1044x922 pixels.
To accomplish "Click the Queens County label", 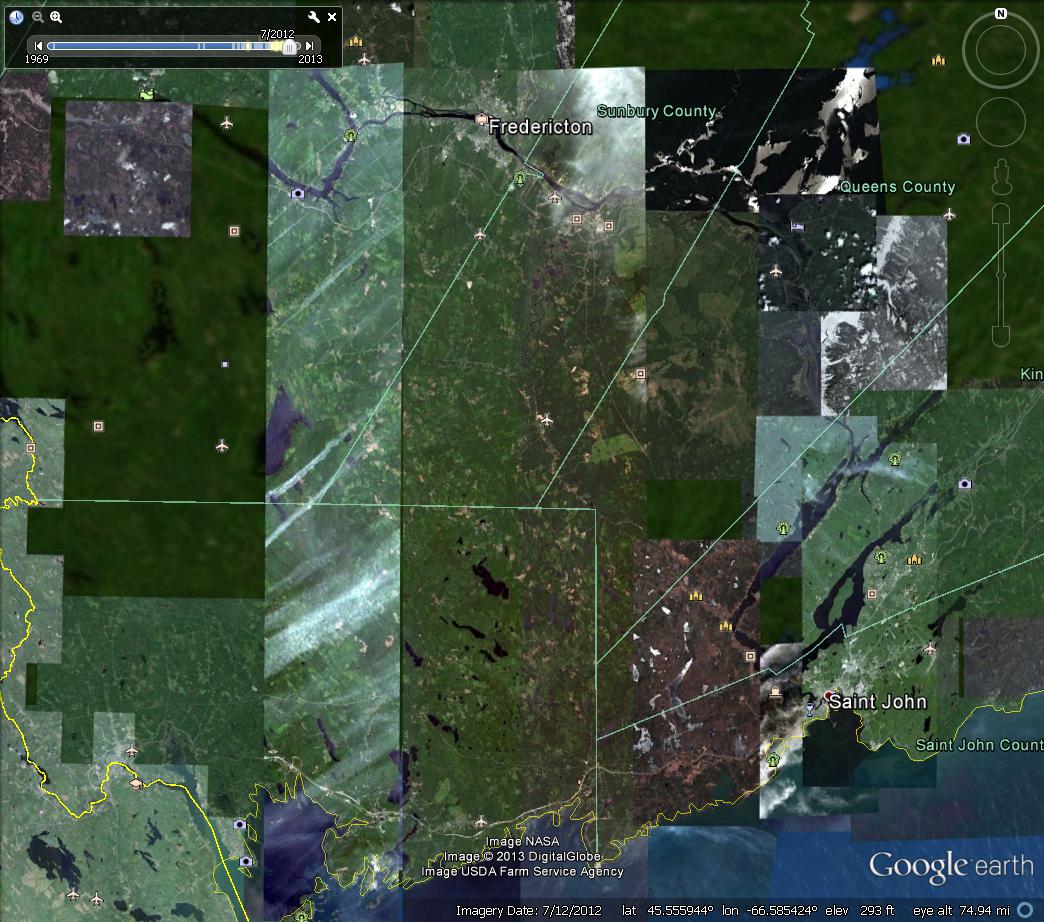I will coord(898,187).
